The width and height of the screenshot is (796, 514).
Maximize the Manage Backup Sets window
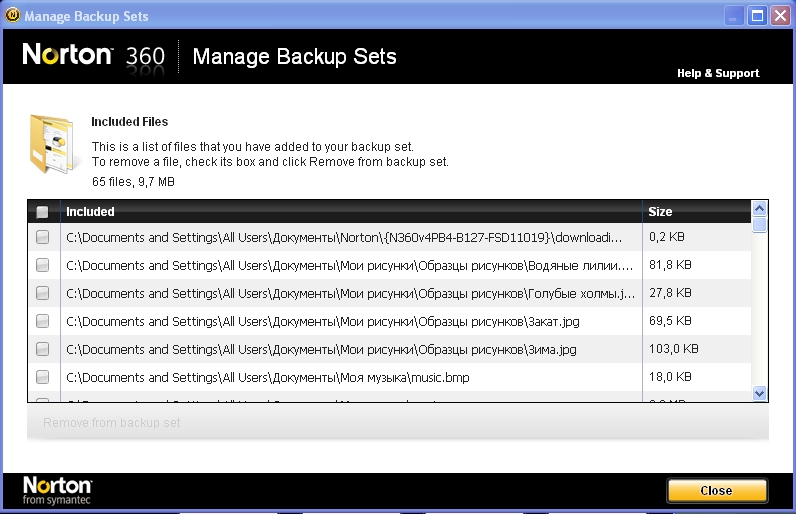click(757, 15)
